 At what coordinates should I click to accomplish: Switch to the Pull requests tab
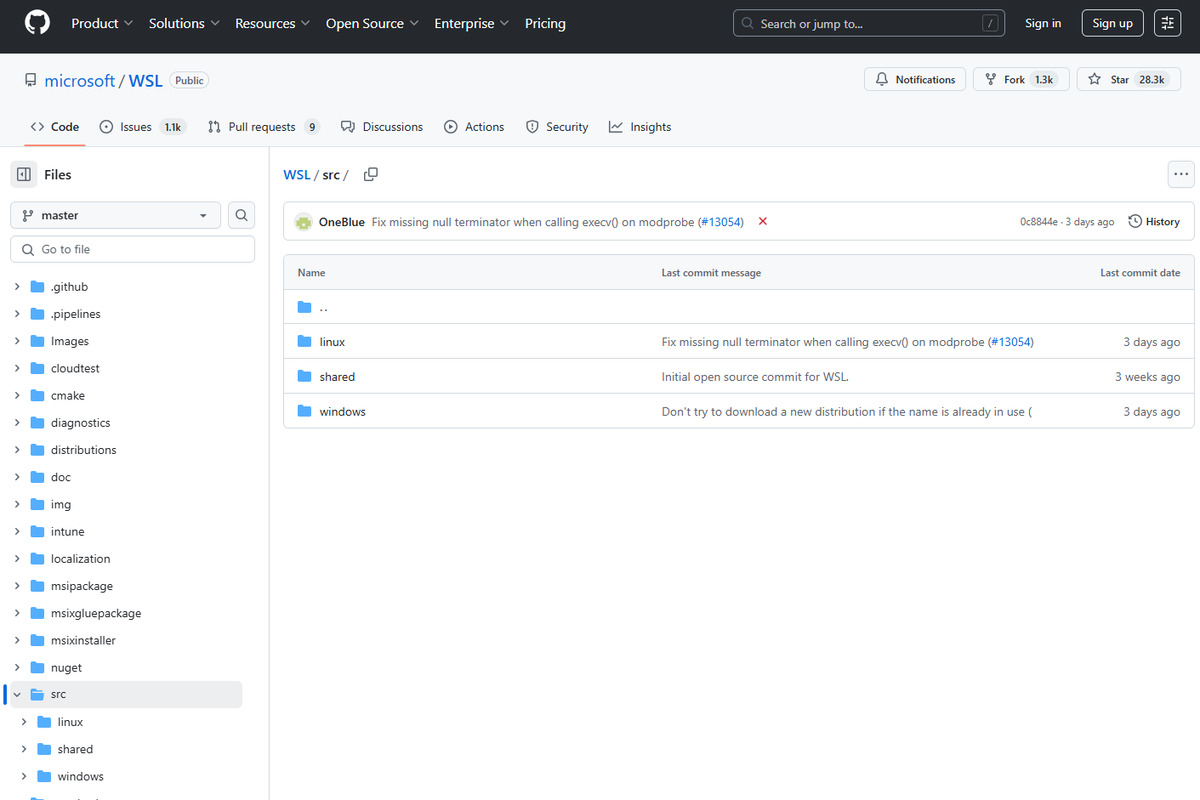262,126
